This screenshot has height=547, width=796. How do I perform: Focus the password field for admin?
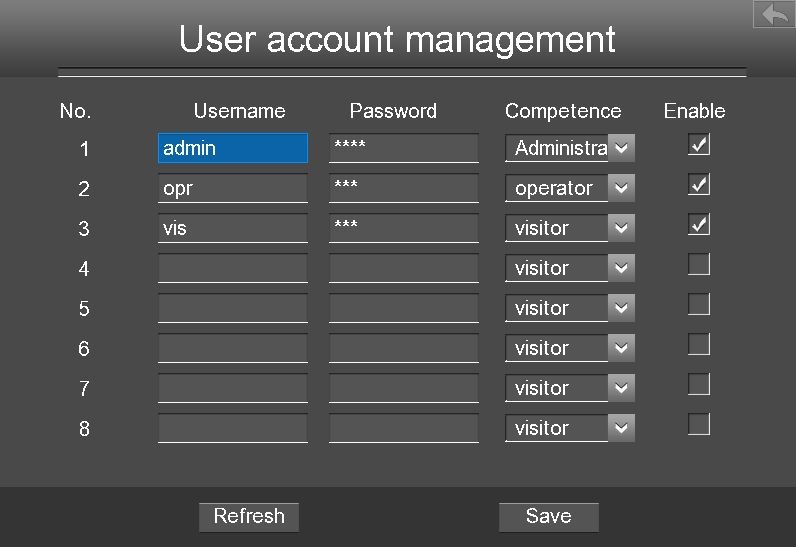pyautogui.click(x=404, y=148)
